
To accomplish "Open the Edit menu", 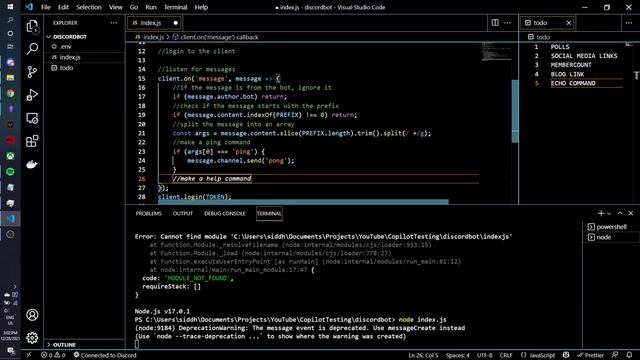I will click(x=63, y=7).
